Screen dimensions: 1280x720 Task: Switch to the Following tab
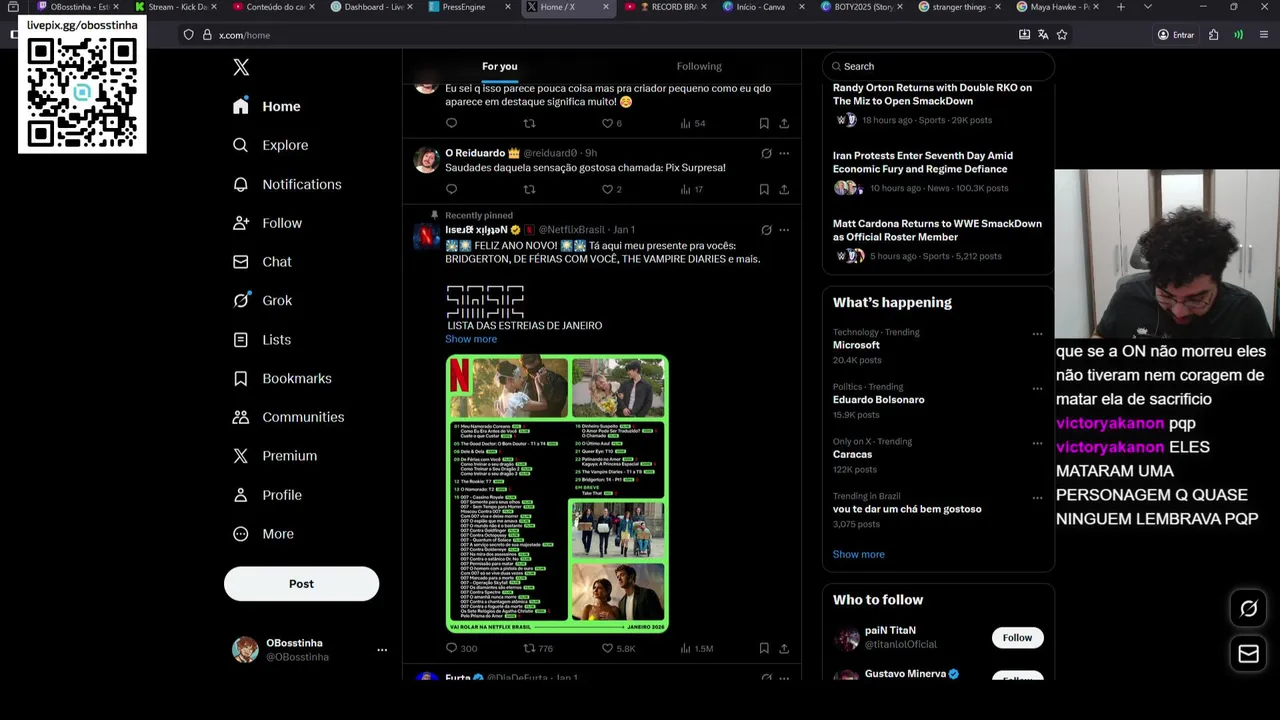click(x=699, y=66)
